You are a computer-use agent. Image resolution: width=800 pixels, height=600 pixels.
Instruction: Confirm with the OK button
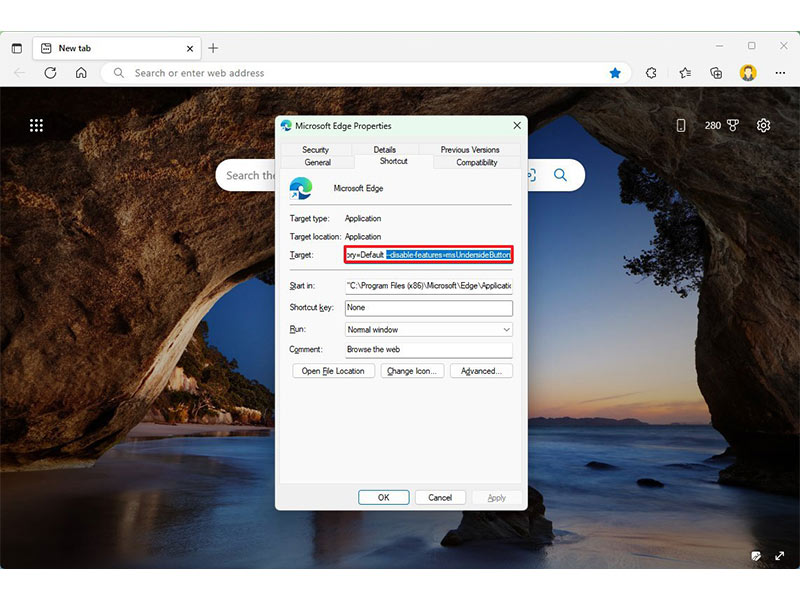click(384, 497)
